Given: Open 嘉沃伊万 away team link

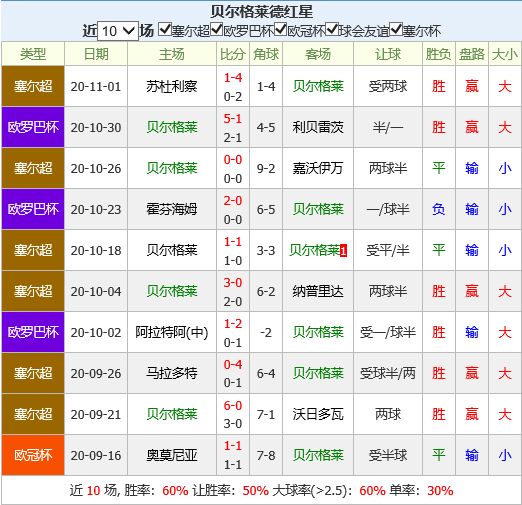Looking at the screenshot, I should tap(318, 168).
